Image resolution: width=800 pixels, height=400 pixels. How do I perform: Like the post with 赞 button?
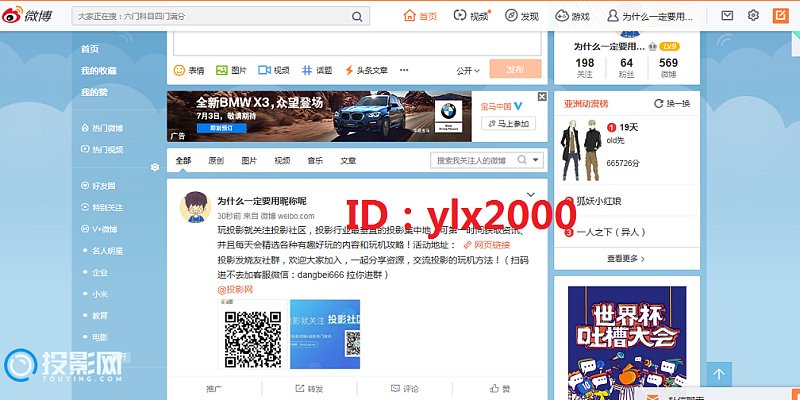pyautogui.click(x=500, y=389)
